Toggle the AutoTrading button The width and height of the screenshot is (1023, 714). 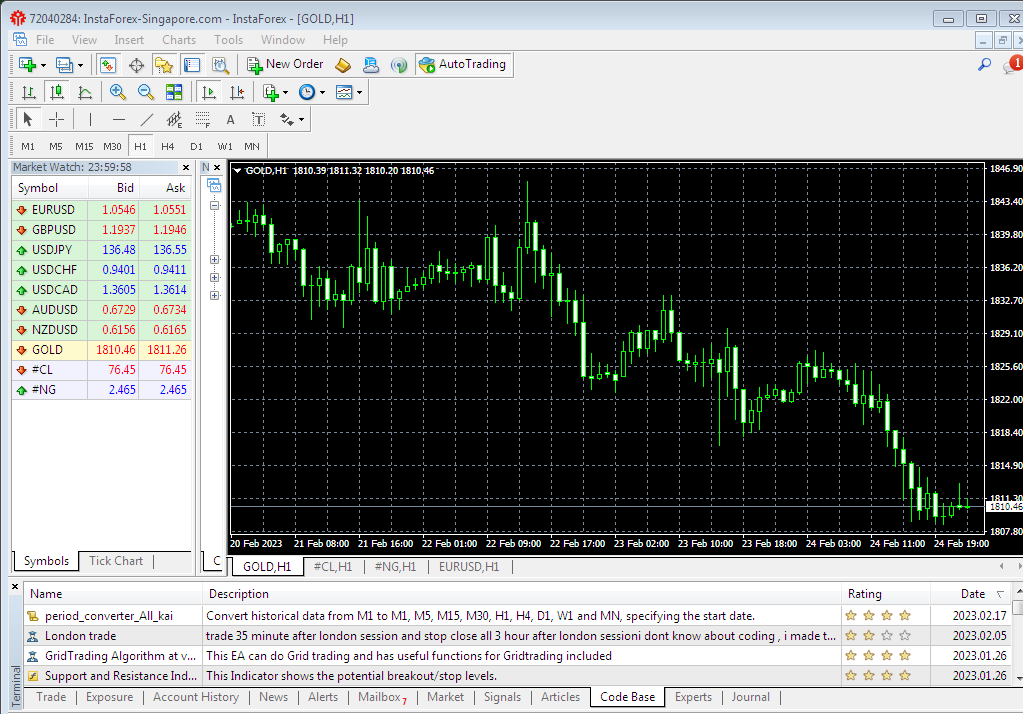[x=462, y=64]
